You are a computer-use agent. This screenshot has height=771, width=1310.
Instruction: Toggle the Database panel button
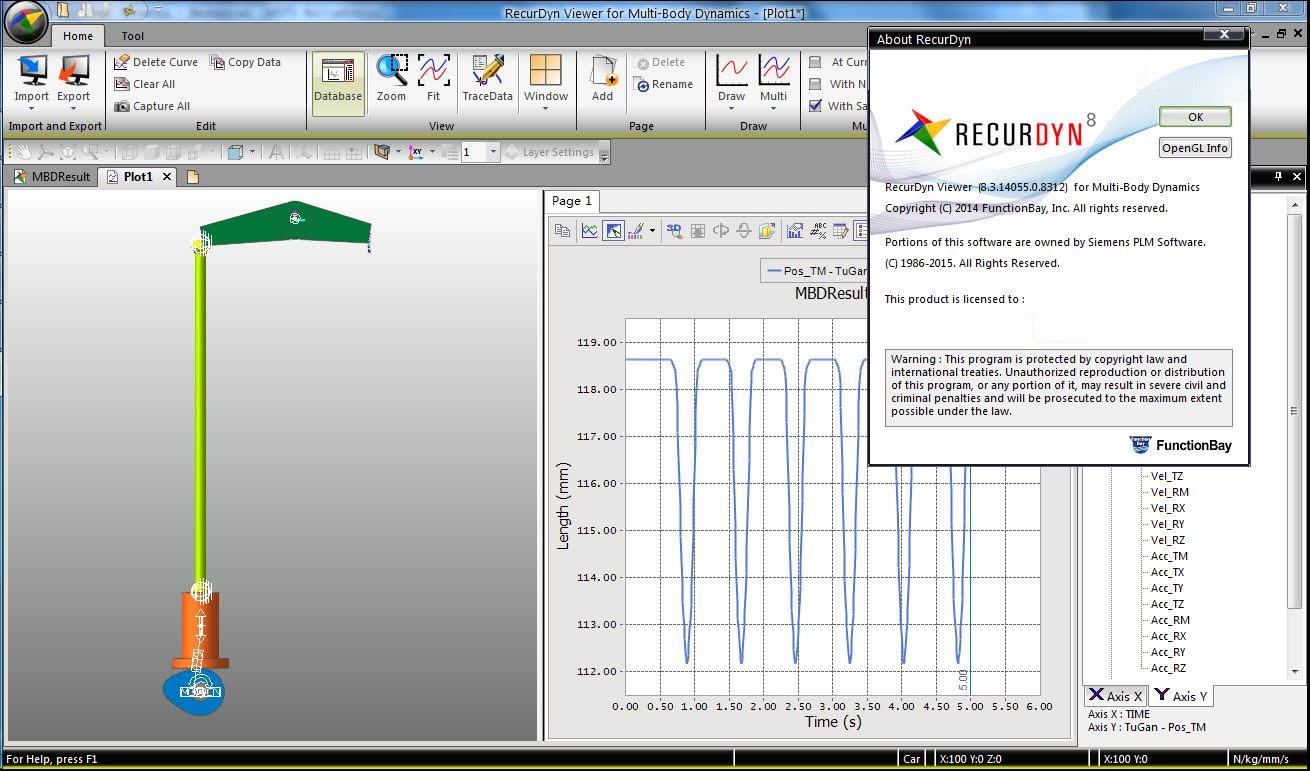click(338, 83)
